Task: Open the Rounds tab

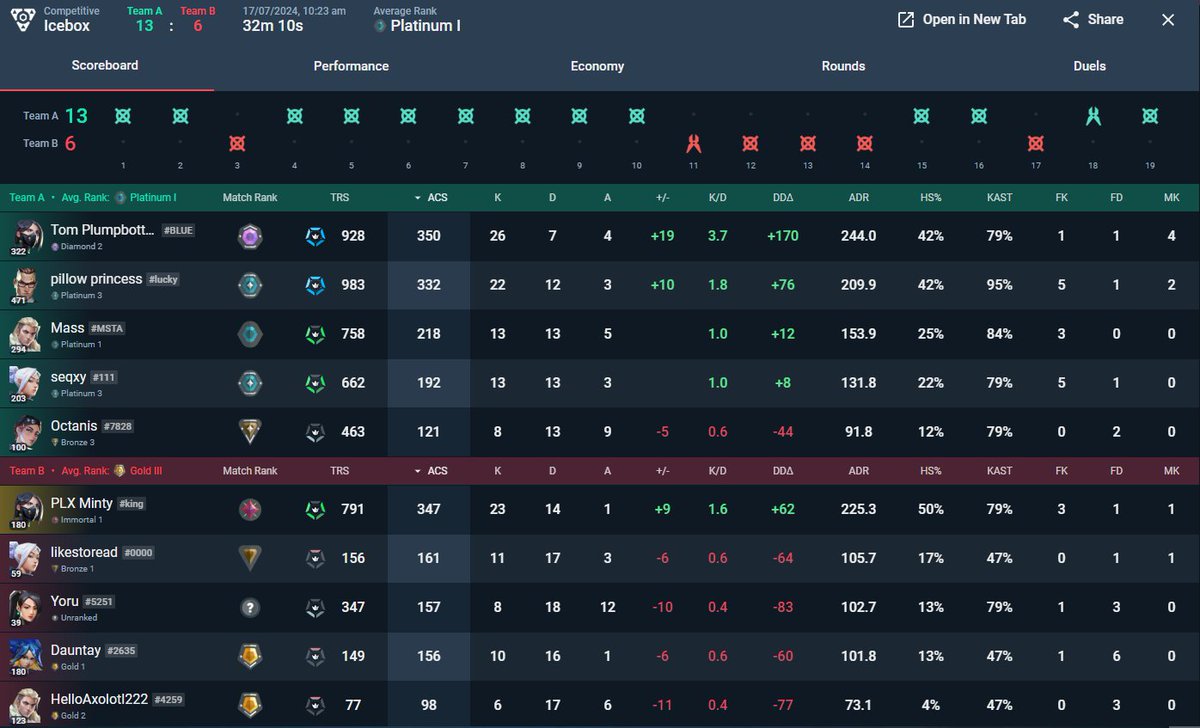Action: coord(843,66)
